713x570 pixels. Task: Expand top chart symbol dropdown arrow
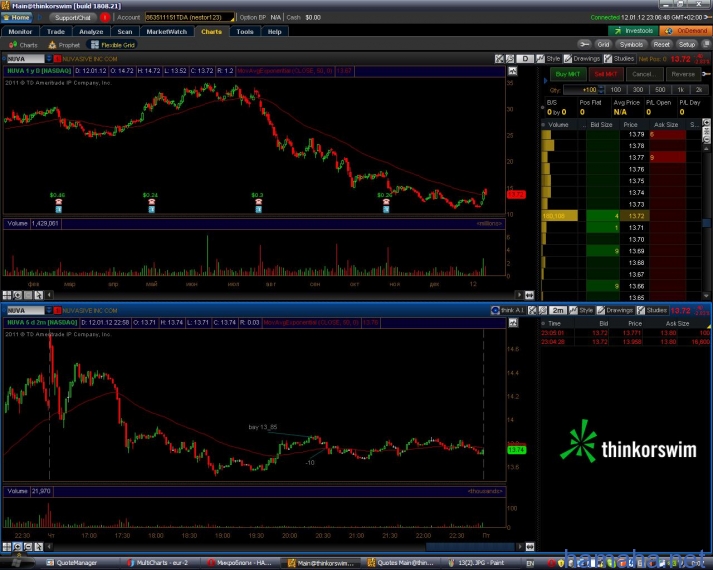pyautogui.click(x=49, y=59)
